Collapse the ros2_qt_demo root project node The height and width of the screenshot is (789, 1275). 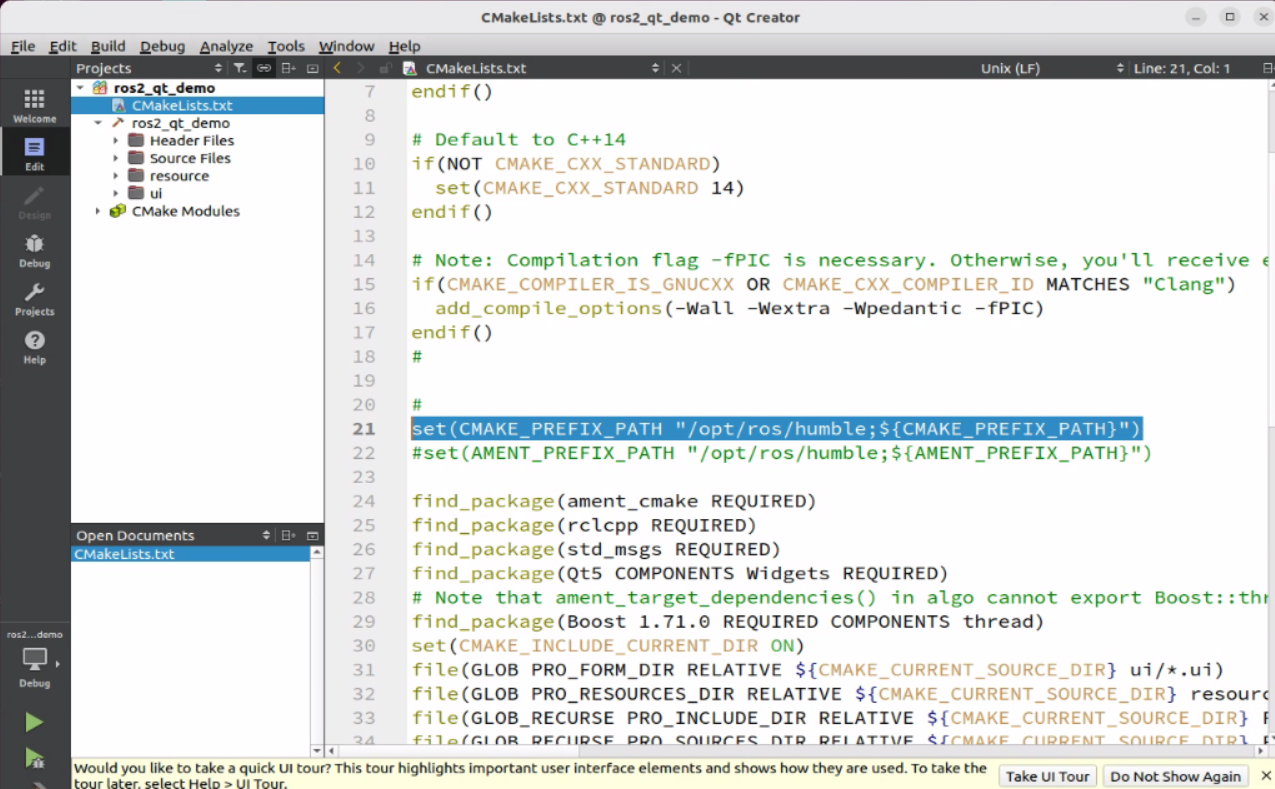80,88
